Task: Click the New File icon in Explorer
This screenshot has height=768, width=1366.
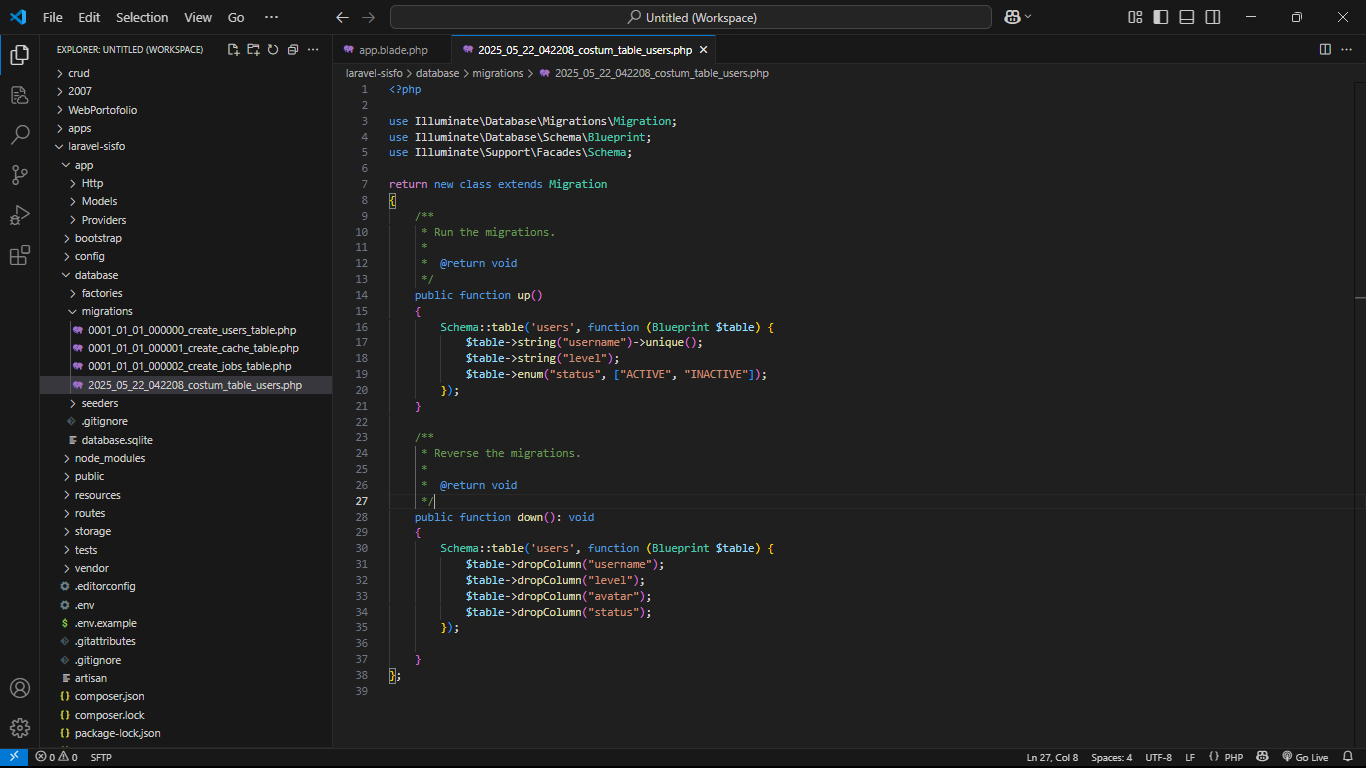Action: [233, 49]
